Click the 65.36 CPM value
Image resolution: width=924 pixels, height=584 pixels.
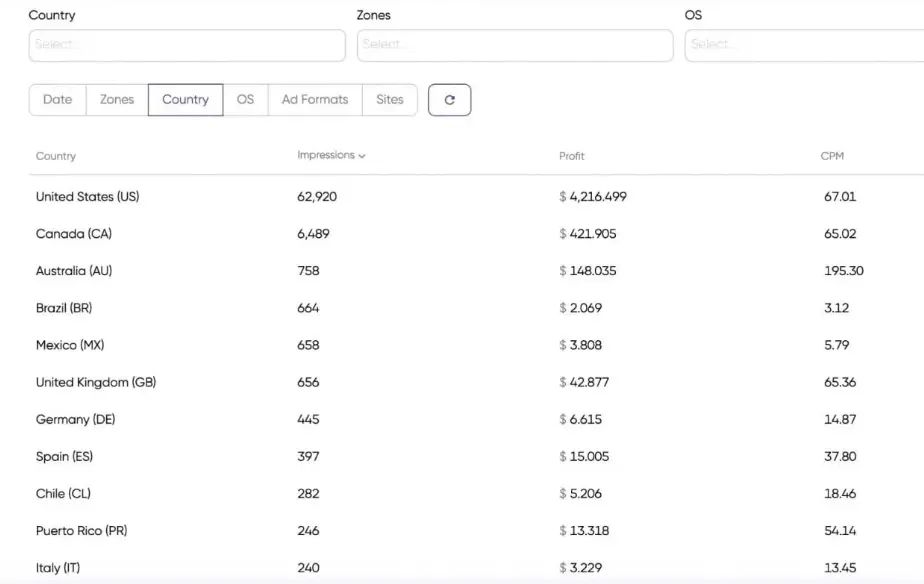click(x=840, y=382)
